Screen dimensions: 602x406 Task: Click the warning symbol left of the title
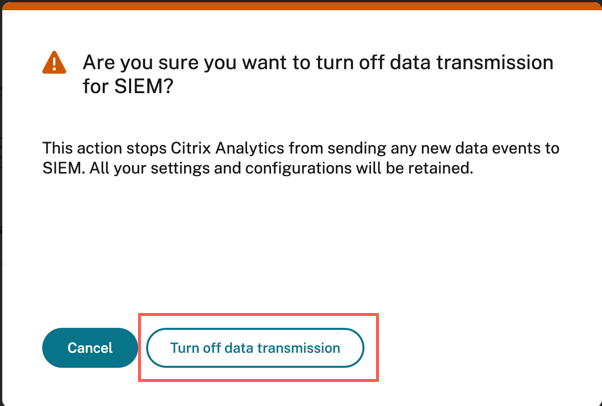[x=54, y=63]
